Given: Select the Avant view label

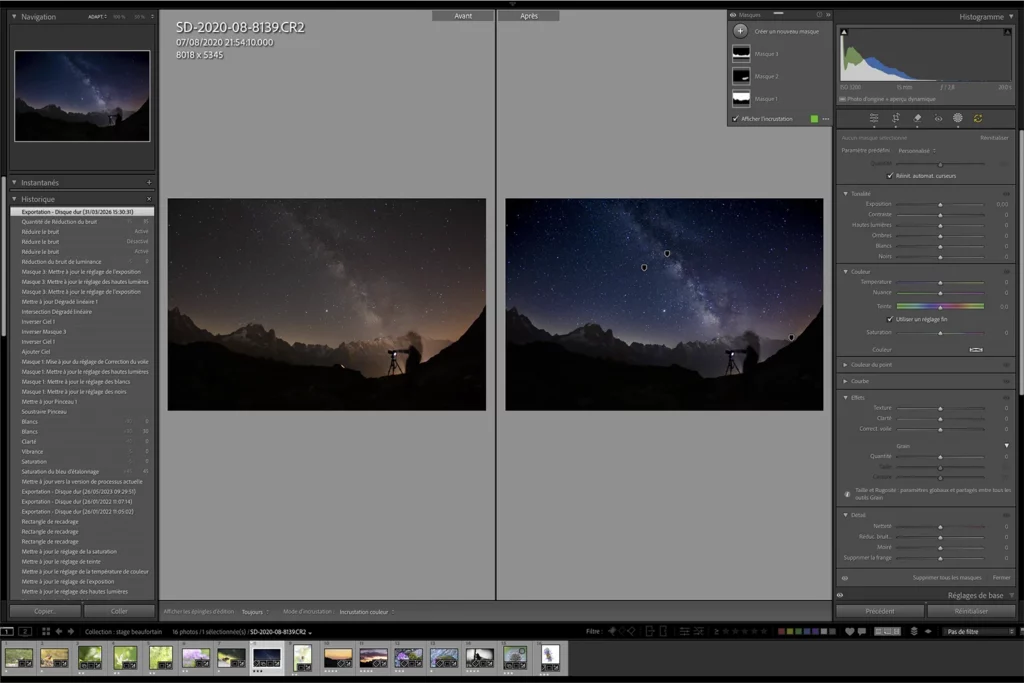Looking at the screenshot, I should (x=463, y=16).
